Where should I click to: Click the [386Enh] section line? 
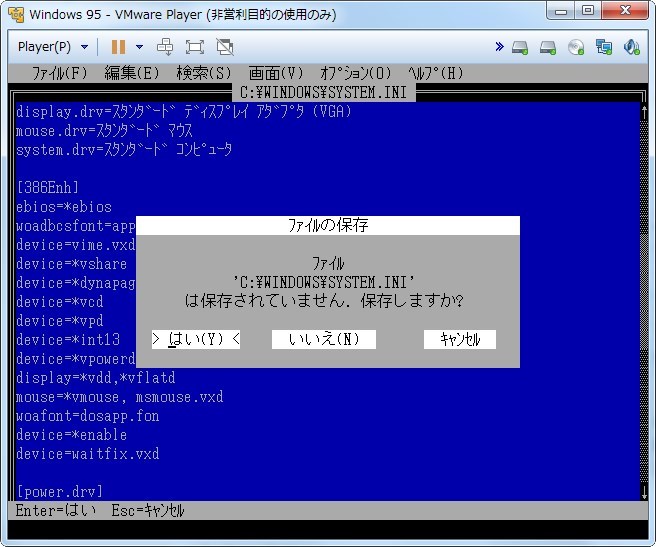[x=47, y=187]
